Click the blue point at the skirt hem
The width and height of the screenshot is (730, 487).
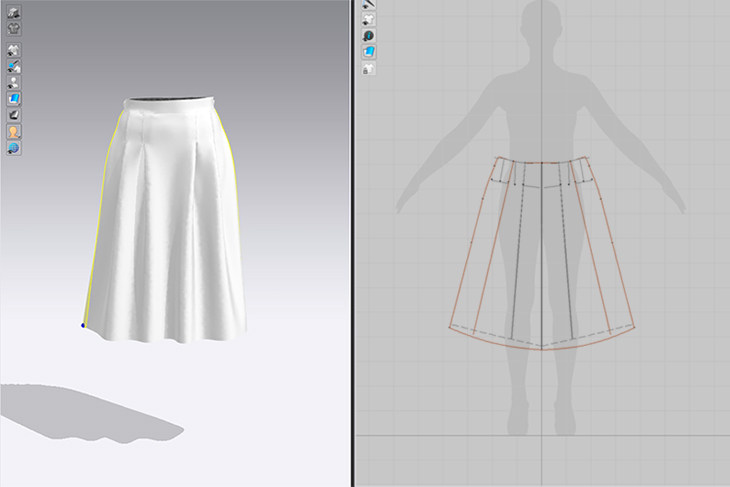[82, 325]
